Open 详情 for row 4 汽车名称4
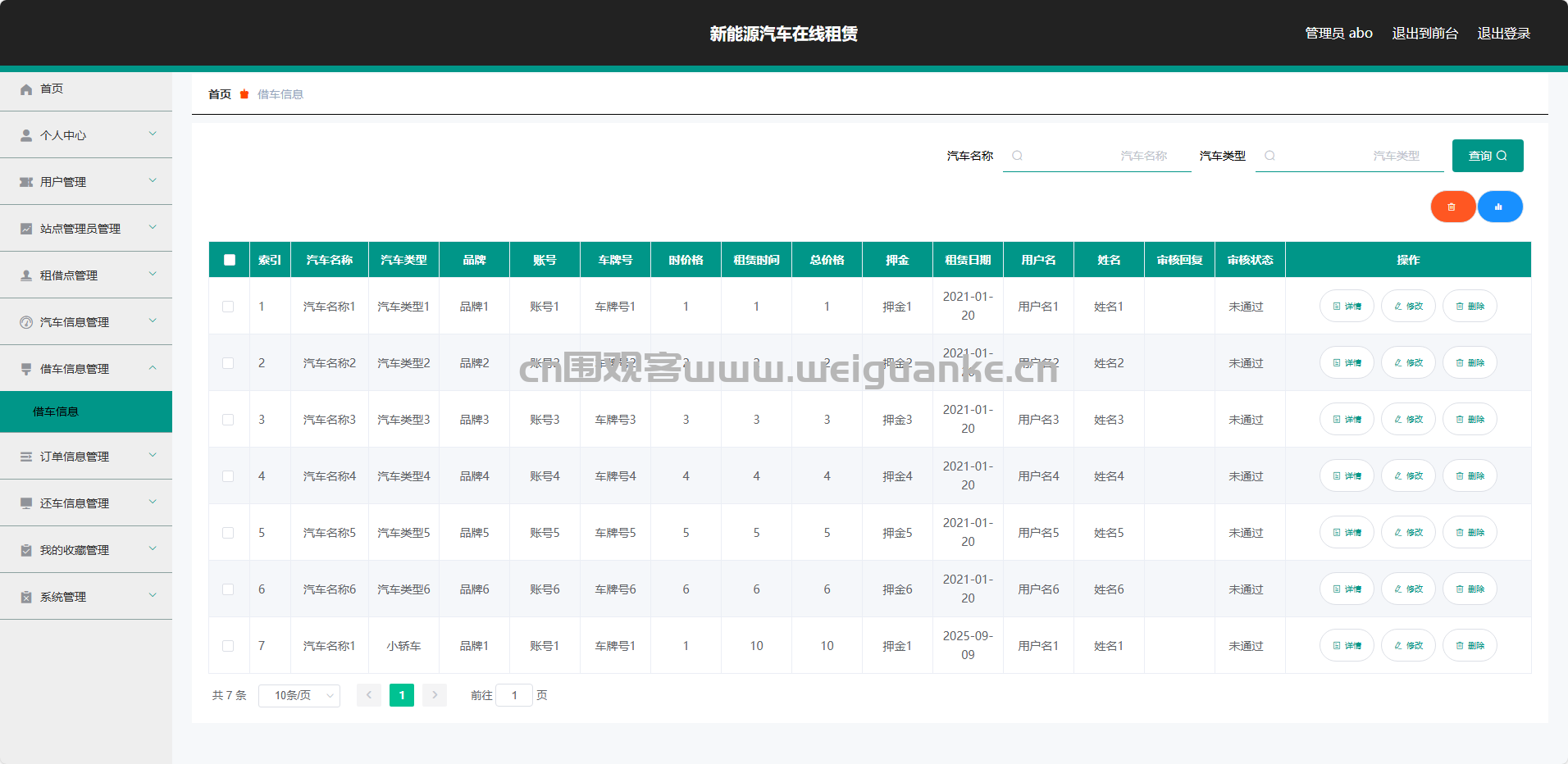Viewport: 1568px width, 764px height. click(1347, 475)
